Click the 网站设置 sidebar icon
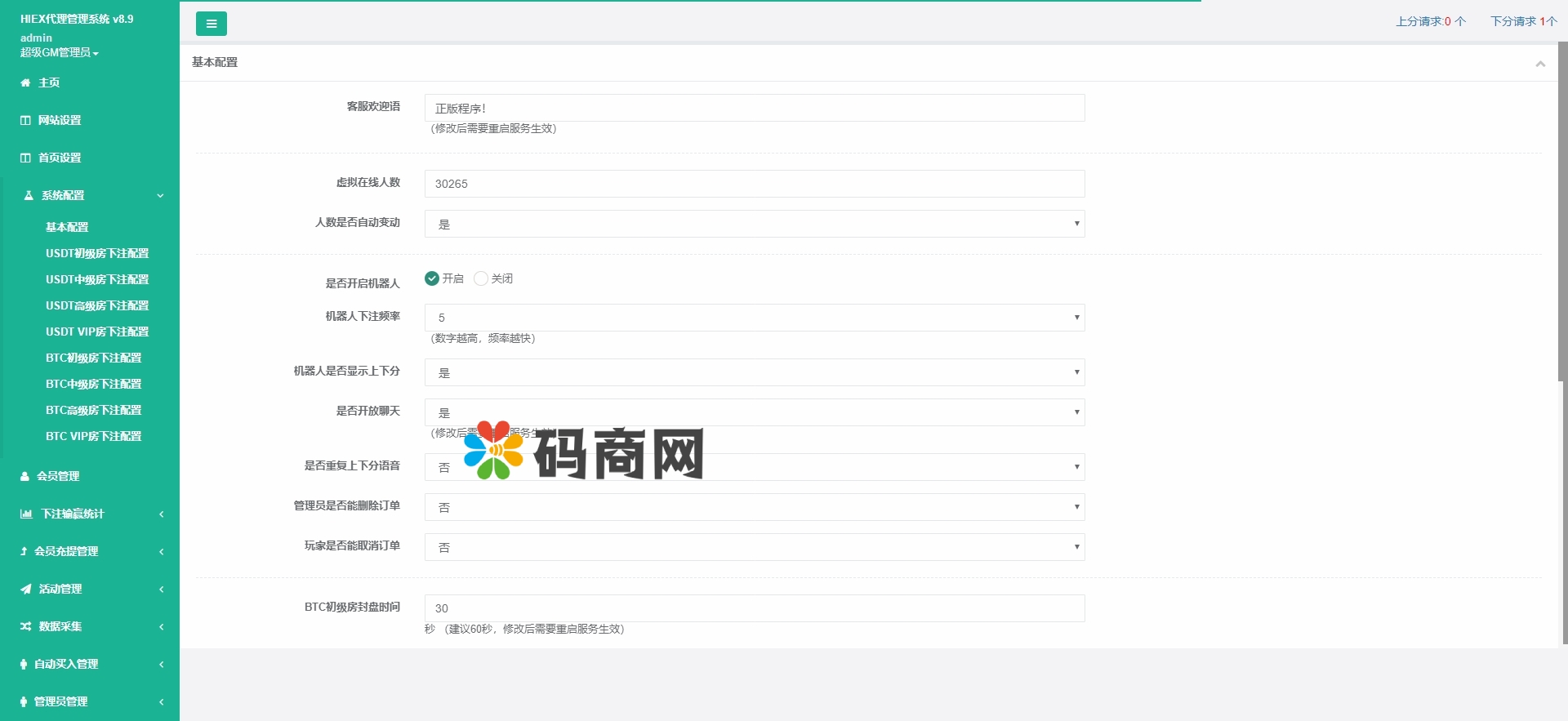1568x721 pixels. (x=25, y=120)
